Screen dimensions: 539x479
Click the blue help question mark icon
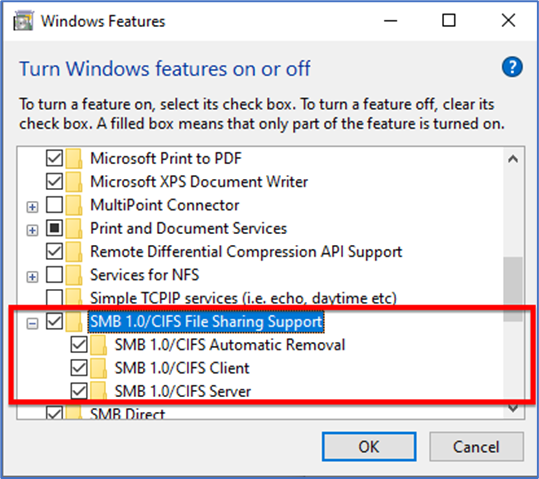[512, 67]
